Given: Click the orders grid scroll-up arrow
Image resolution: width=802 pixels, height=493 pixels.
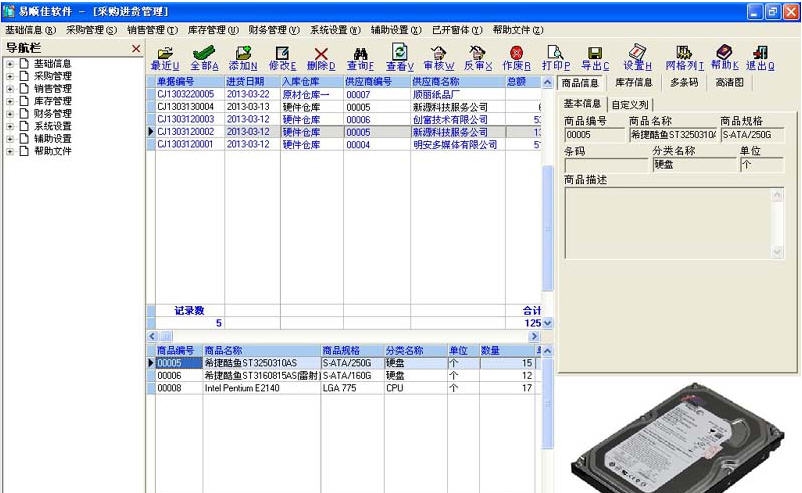Looking at the screenshot, I should coord(547,82).
